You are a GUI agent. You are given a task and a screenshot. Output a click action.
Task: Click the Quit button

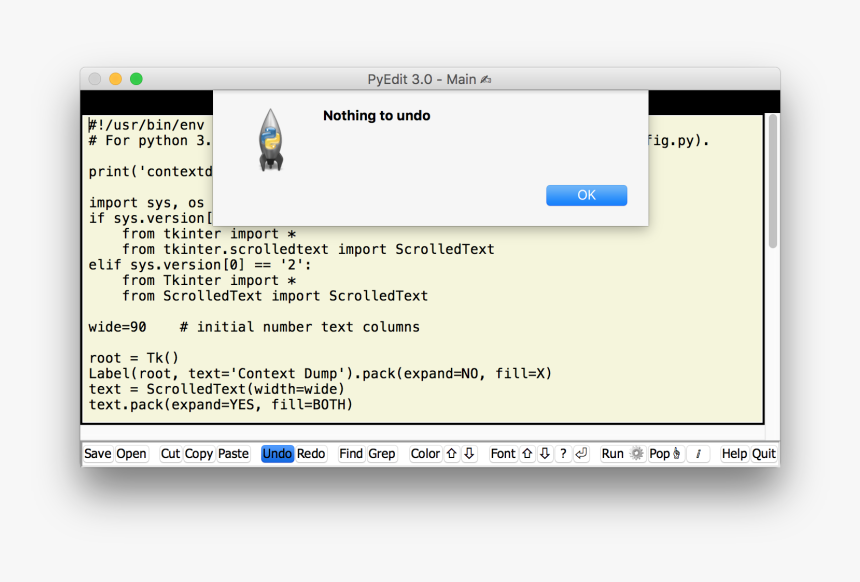coord(764,454)
